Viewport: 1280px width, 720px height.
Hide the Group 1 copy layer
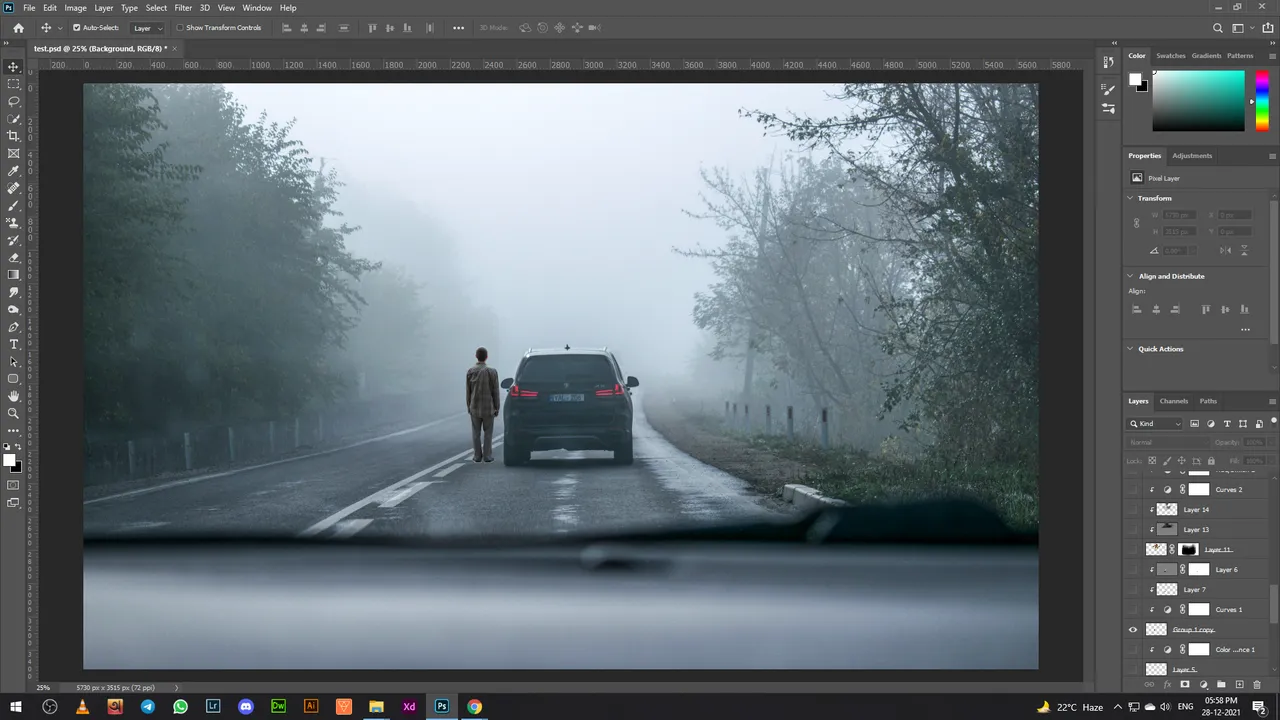1133,630
